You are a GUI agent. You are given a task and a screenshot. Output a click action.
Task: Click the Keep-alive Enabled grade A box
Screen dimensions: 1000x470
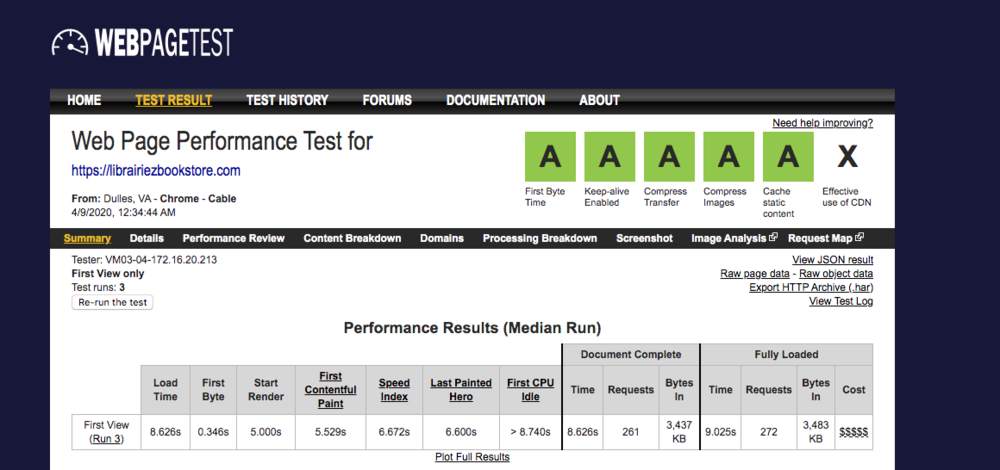609,156
